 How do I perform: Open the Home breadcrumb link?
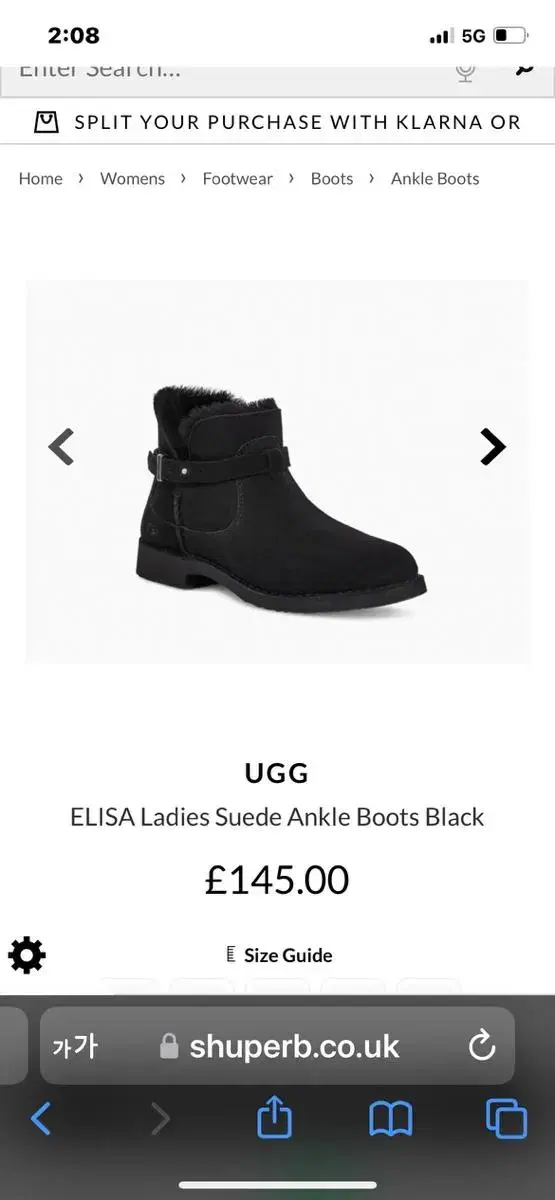[x=40, y=178]
